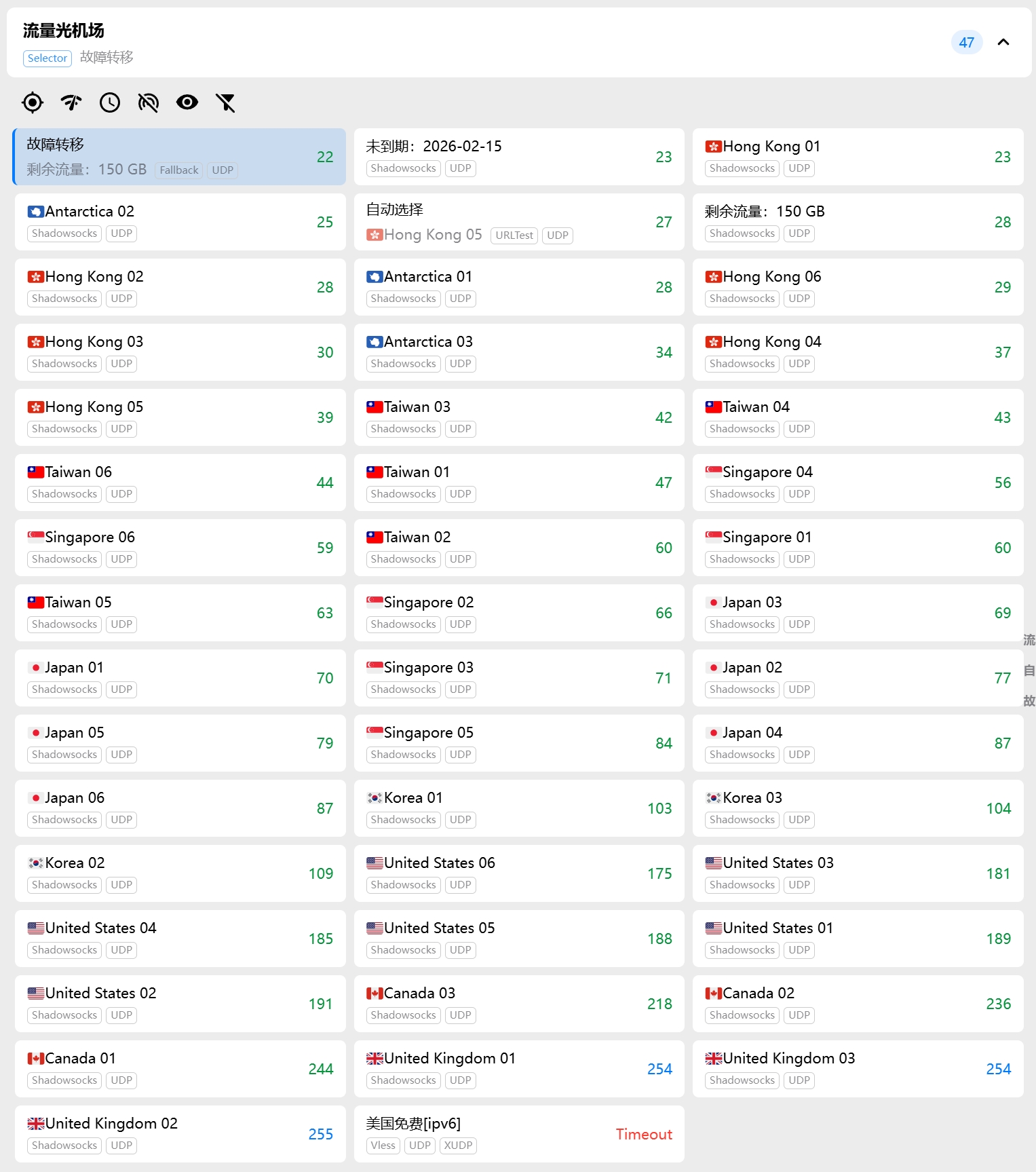Click the Canada 01 flag icon
Image resolution: width=1036 pixels, height=1172 pixels.
click(x=35, y=1059)
